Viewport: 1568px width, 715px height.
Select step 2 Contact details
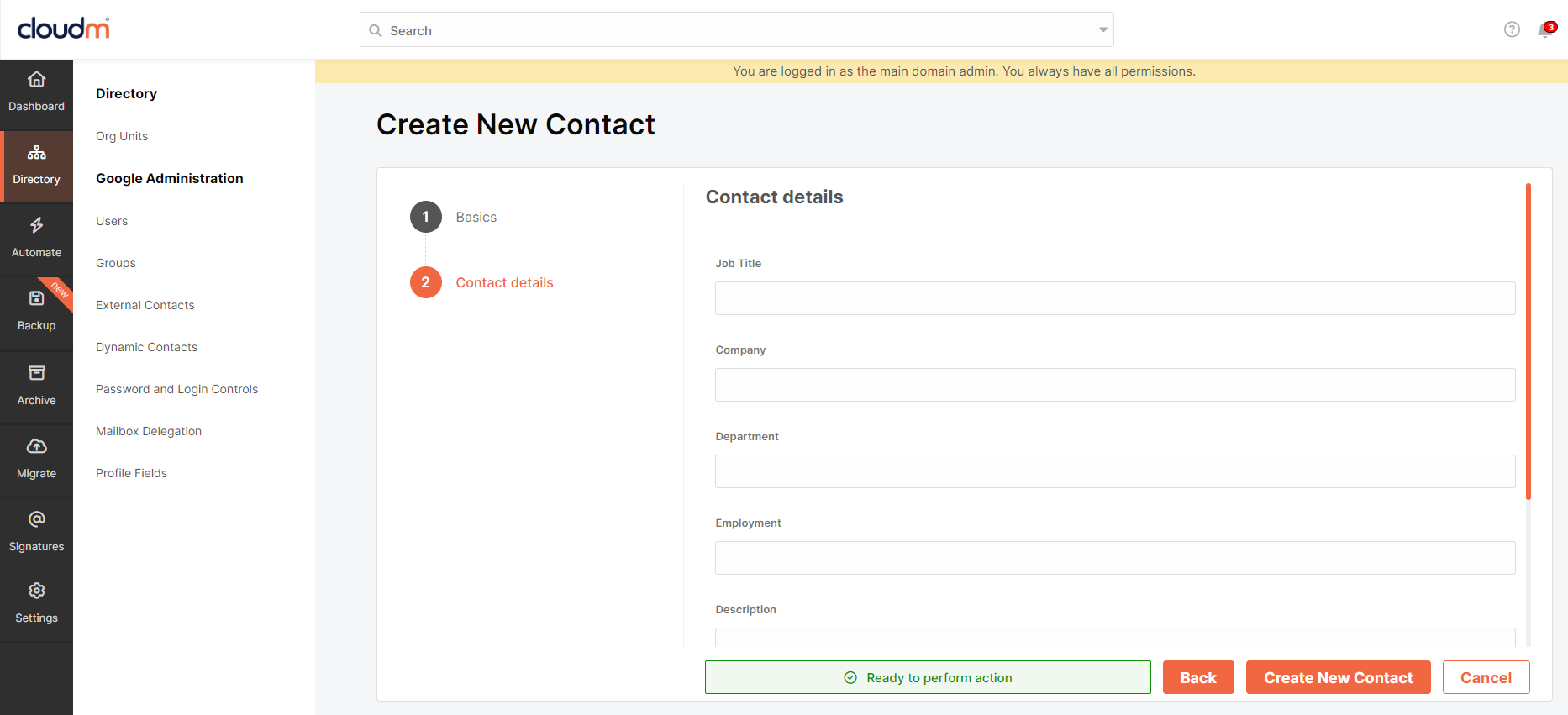[481, 282]
